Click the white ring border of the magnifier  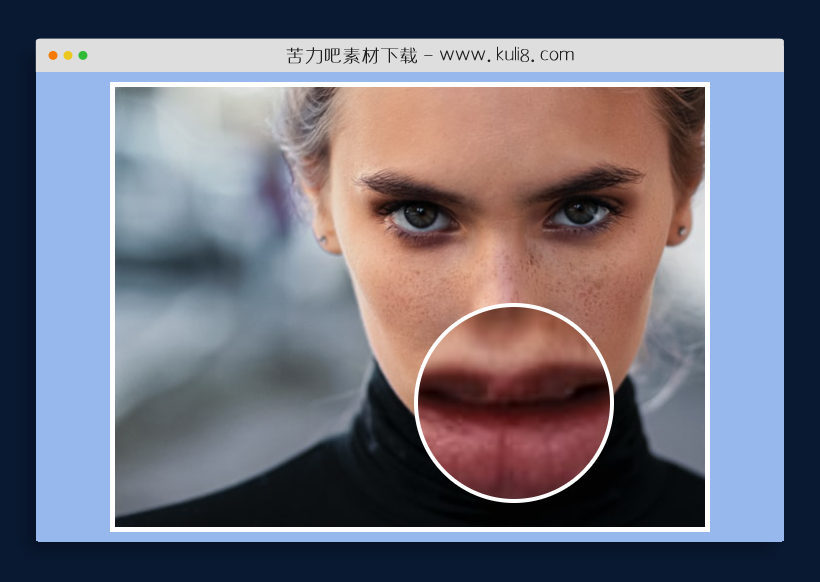coord(513,306)
